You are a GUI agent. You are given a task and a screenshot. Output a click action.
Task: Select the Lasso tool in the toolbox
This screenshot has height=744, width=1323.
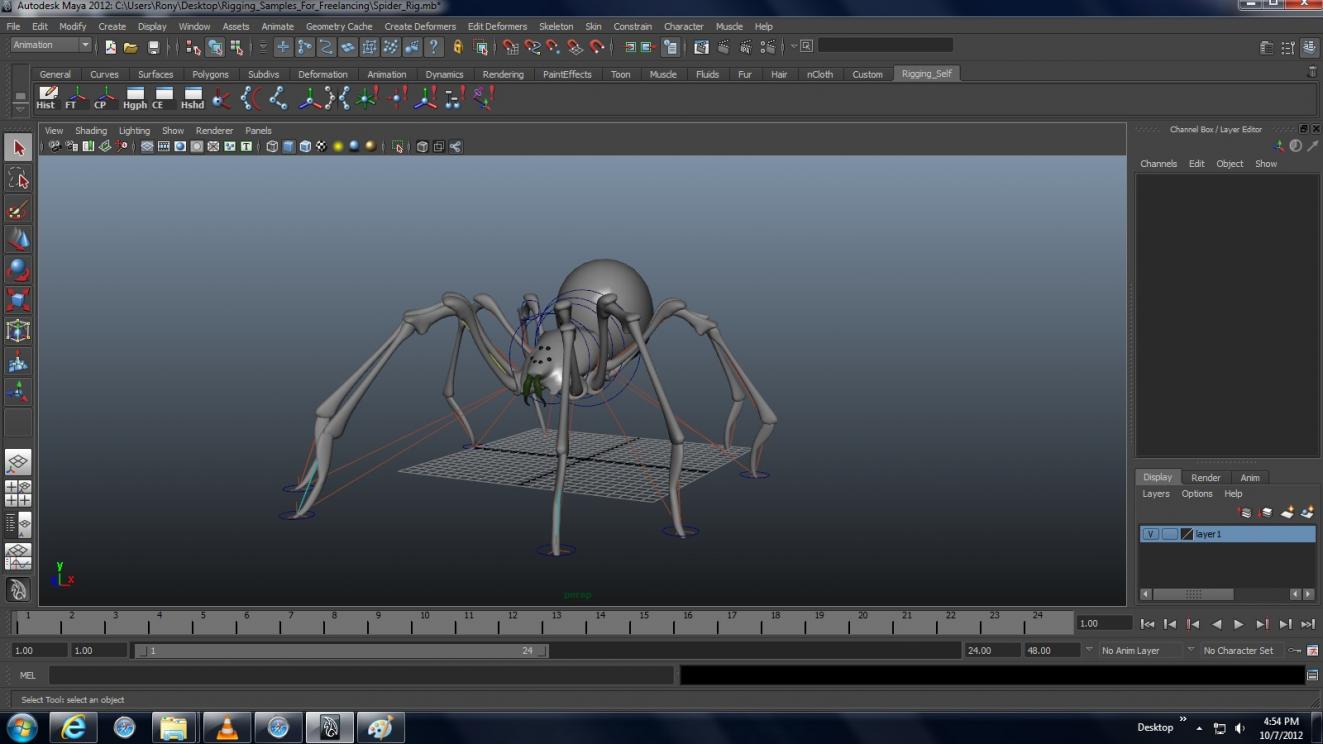pos(18,178)
